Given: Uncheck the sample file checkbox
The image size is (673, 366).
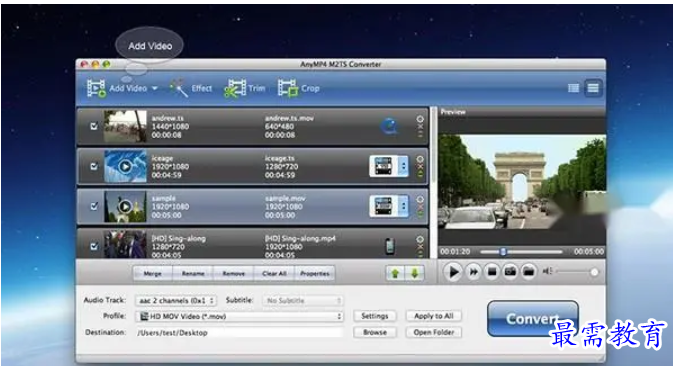Looking at the screenshot, I should click(x=94, y=206).
